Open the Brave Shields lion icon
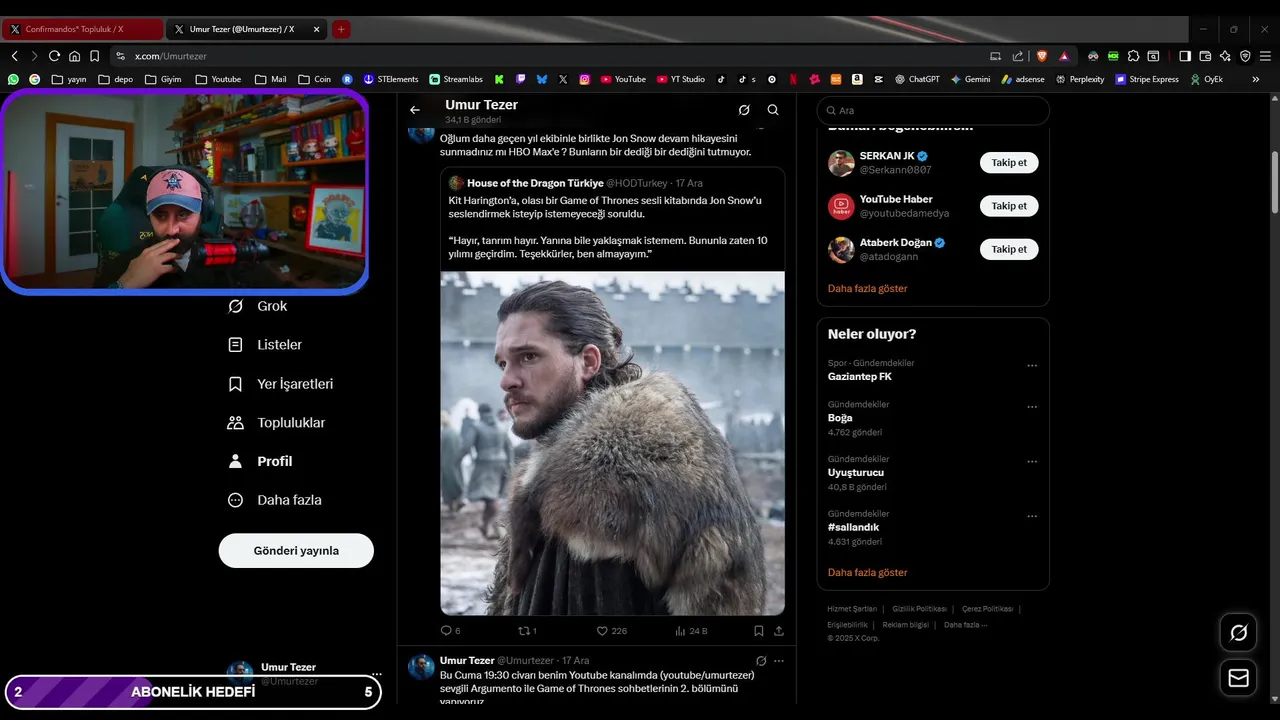The image size is (1280, 720). tap(1042, 56)
